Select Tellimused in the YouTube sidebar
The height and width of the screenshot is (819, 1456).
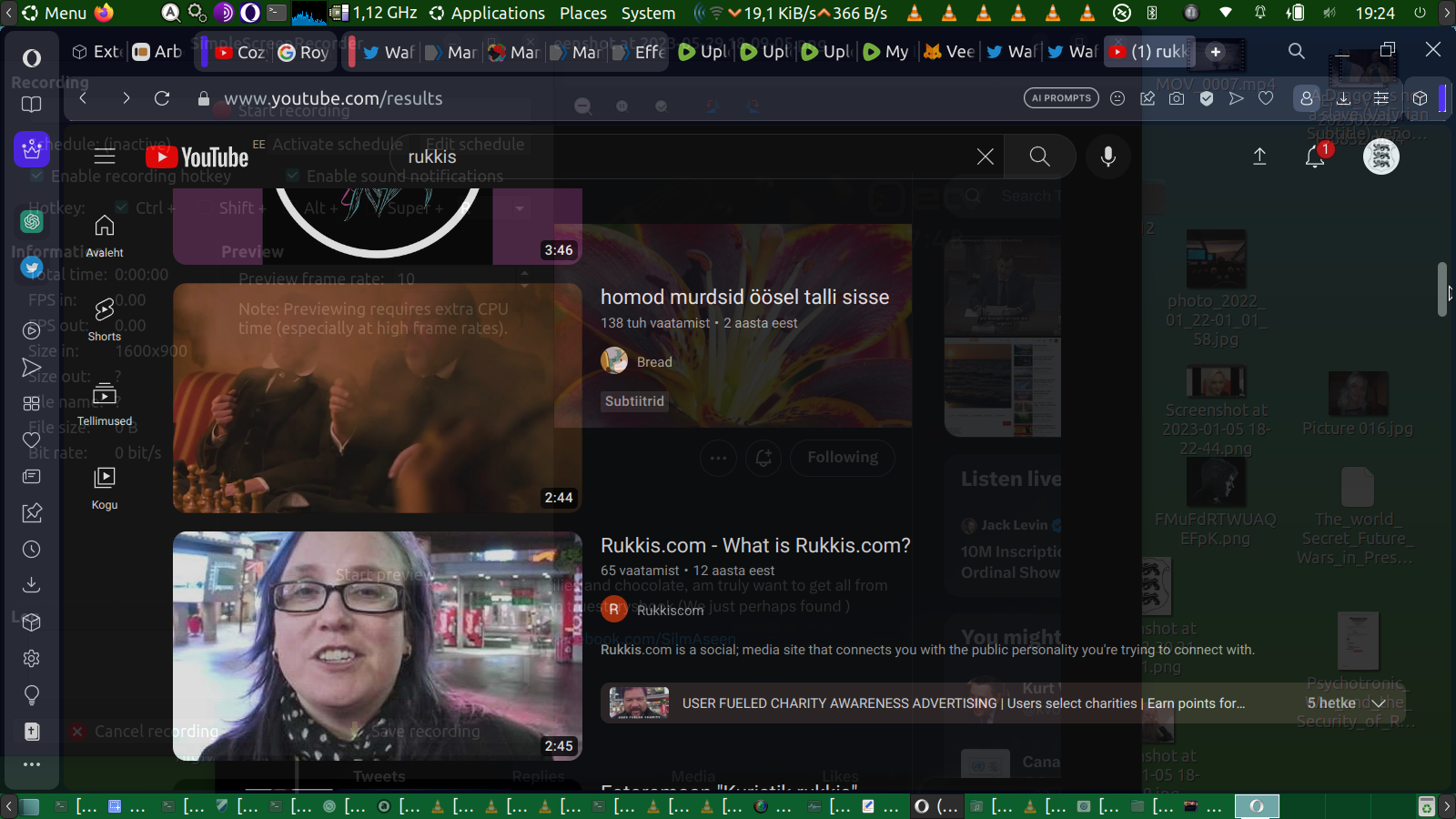(105, 404)
